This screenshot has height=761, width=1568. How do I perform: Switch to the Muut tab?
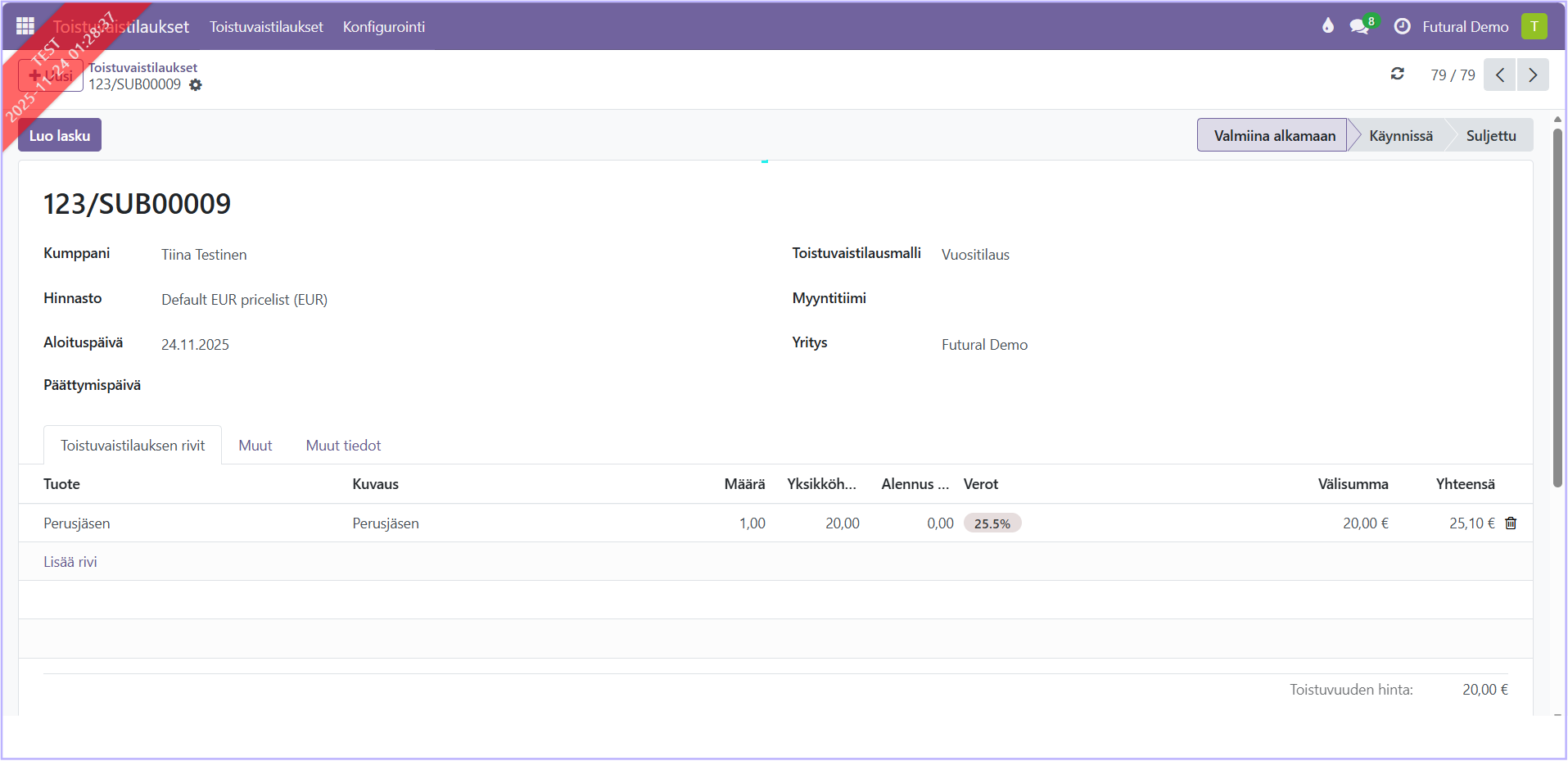(255, 446)
